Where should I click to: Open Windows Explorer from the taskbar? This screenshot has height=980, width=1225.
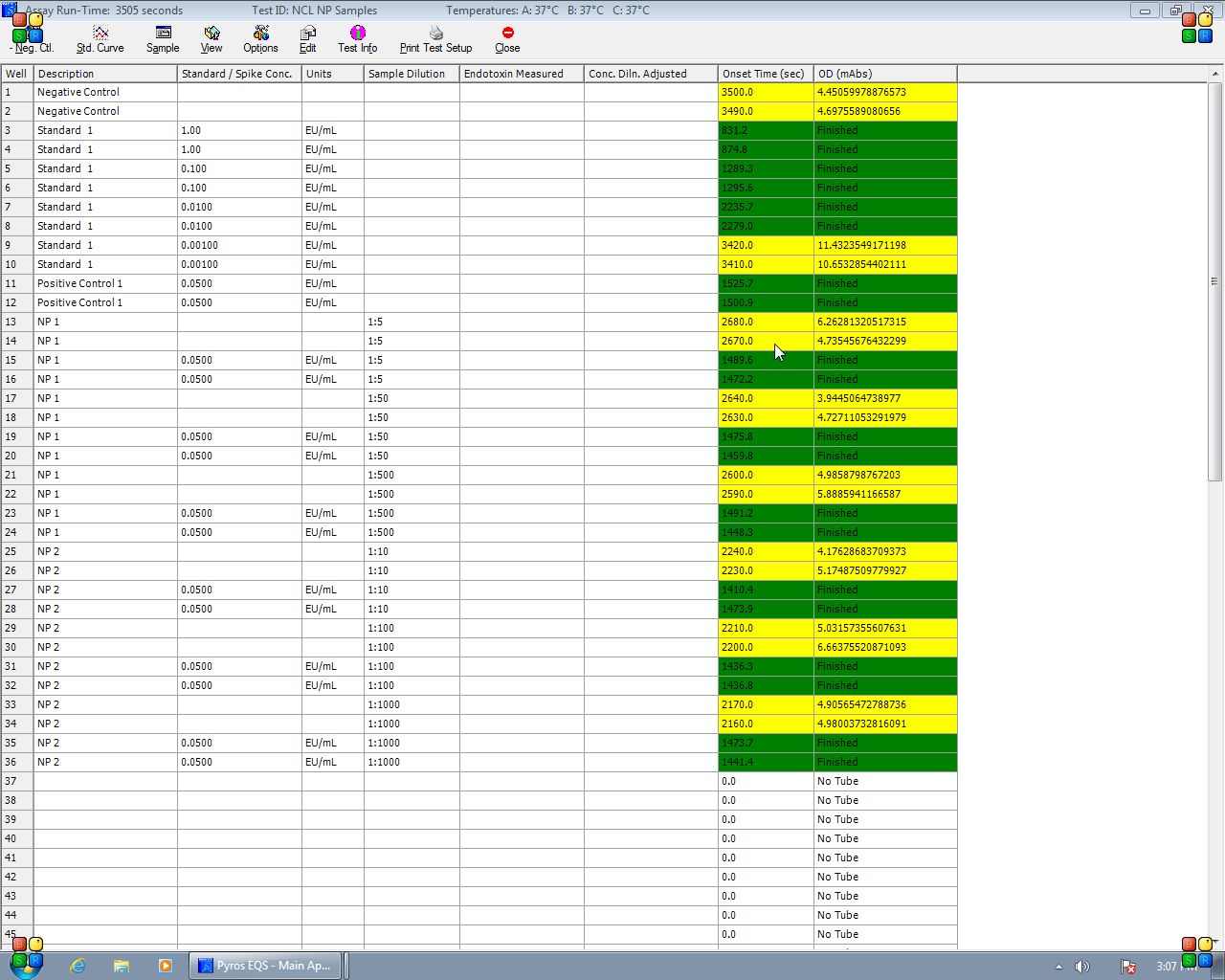122,966
